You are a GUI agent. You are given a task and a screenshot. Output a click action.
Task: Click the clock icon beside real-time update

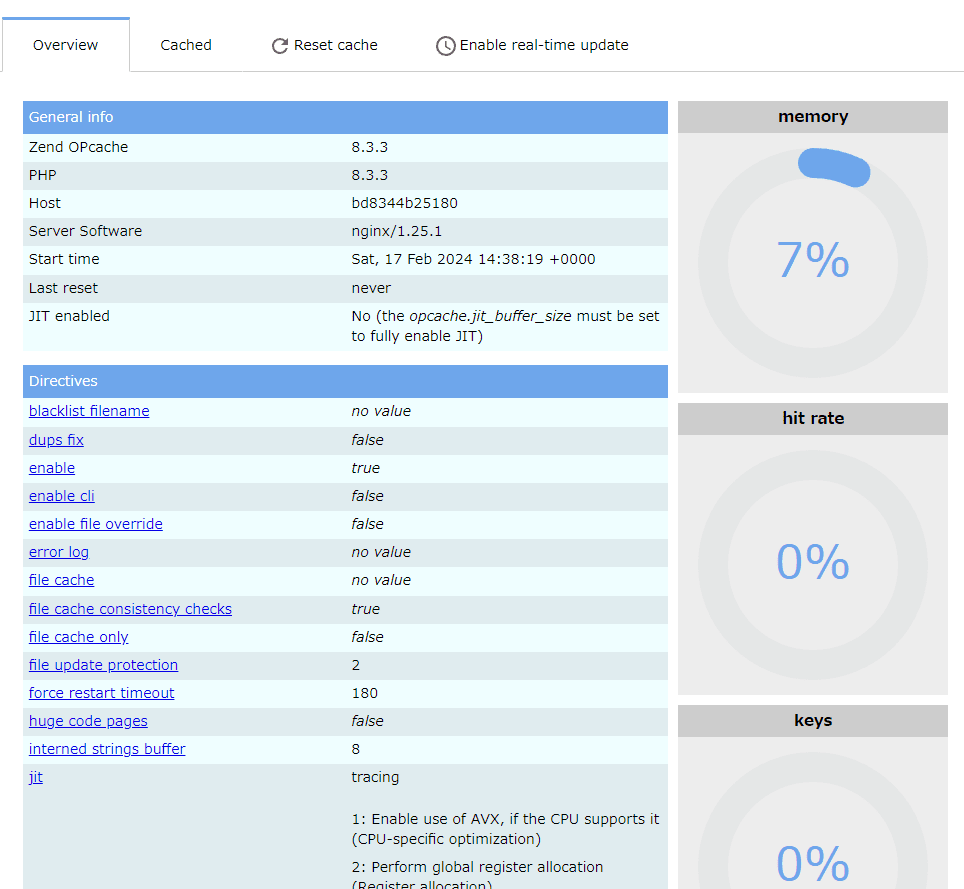tap(445, 45)
